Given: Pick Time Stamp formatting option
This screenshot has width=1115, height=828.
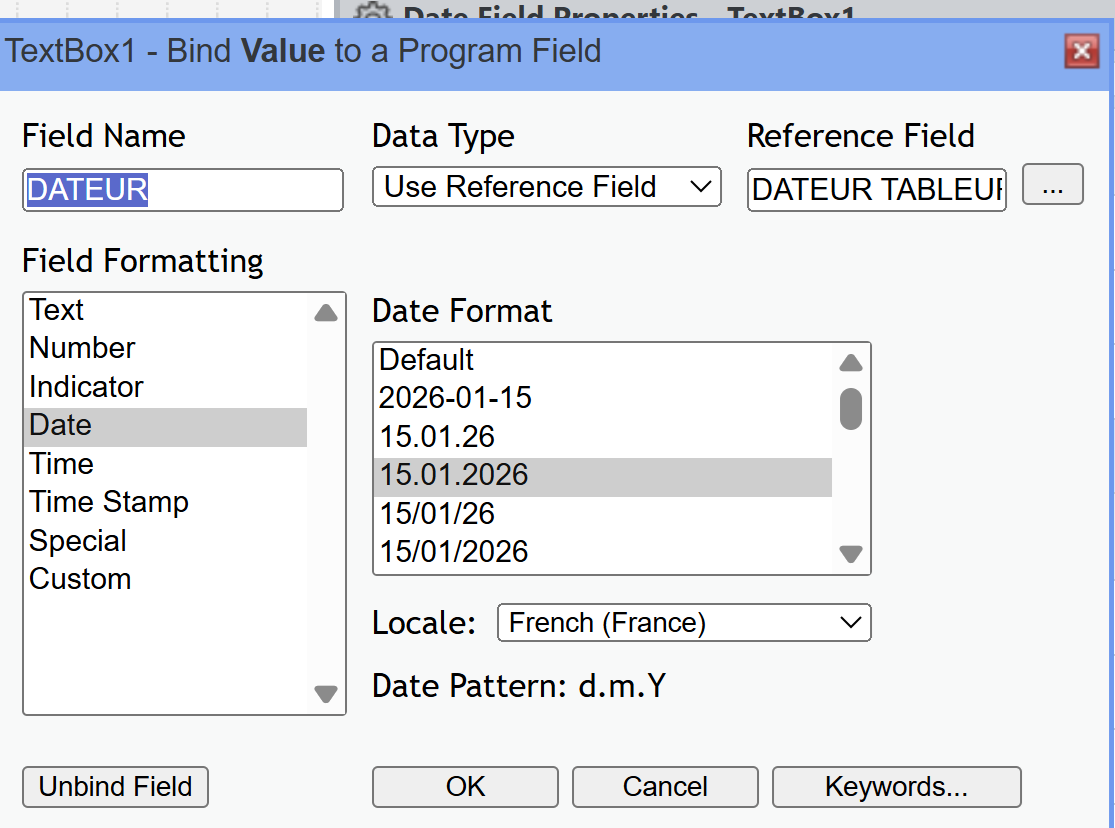Looking at the screenshot, I should coord(109,502).
